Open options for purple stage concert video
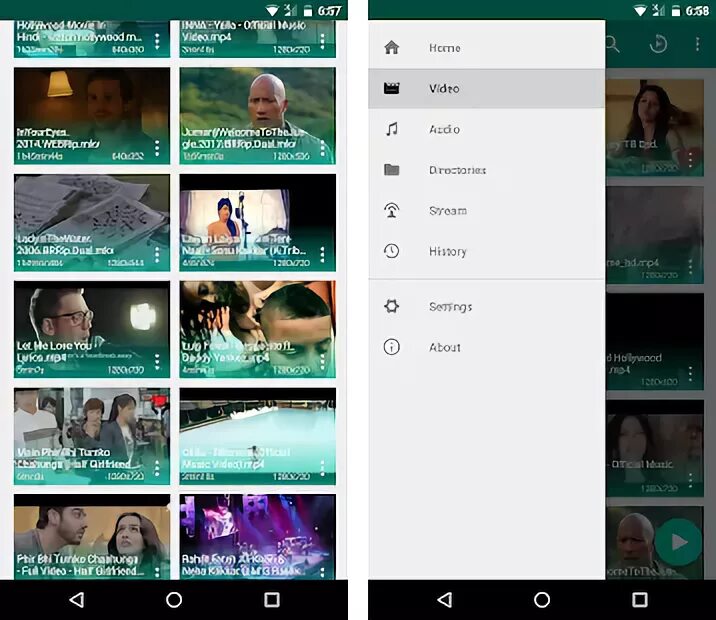The image size is (716, 620). click(322, 572)
